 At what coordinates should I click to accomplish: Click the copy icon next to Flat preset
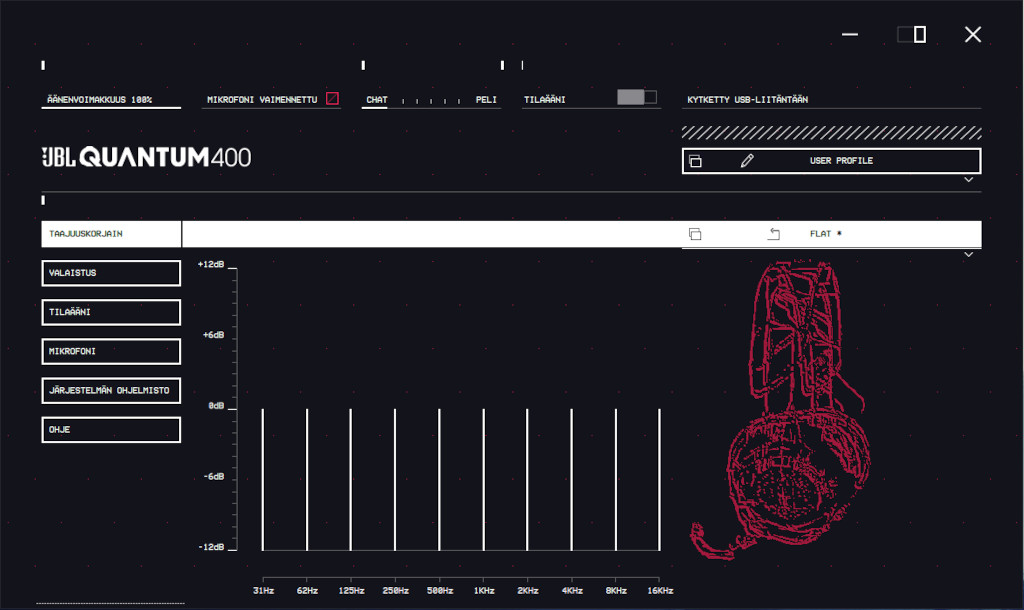[x=695, y=234]
